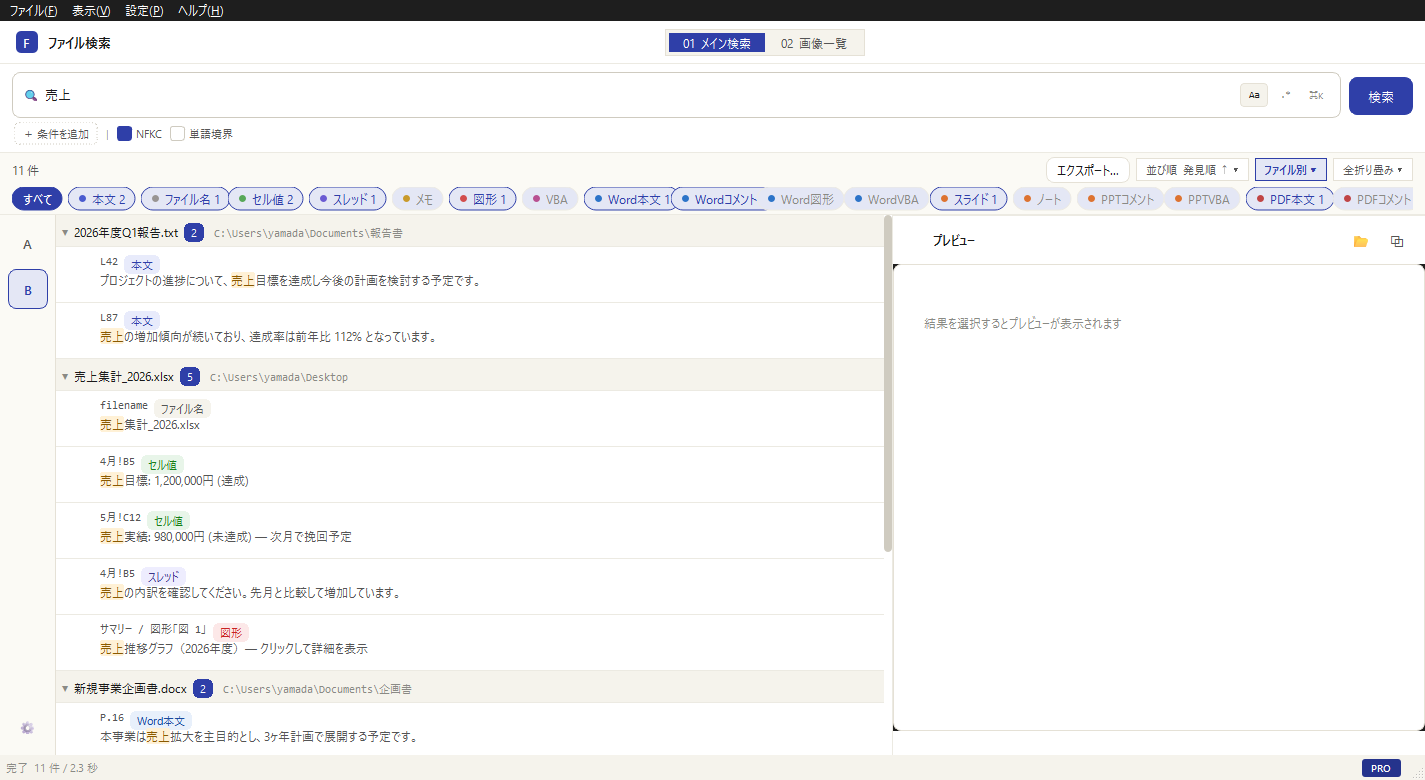Collapse the 新規事業企画書.docx group
The height and width of the screenshot is (780, 1425).
(x=65, y=689)
